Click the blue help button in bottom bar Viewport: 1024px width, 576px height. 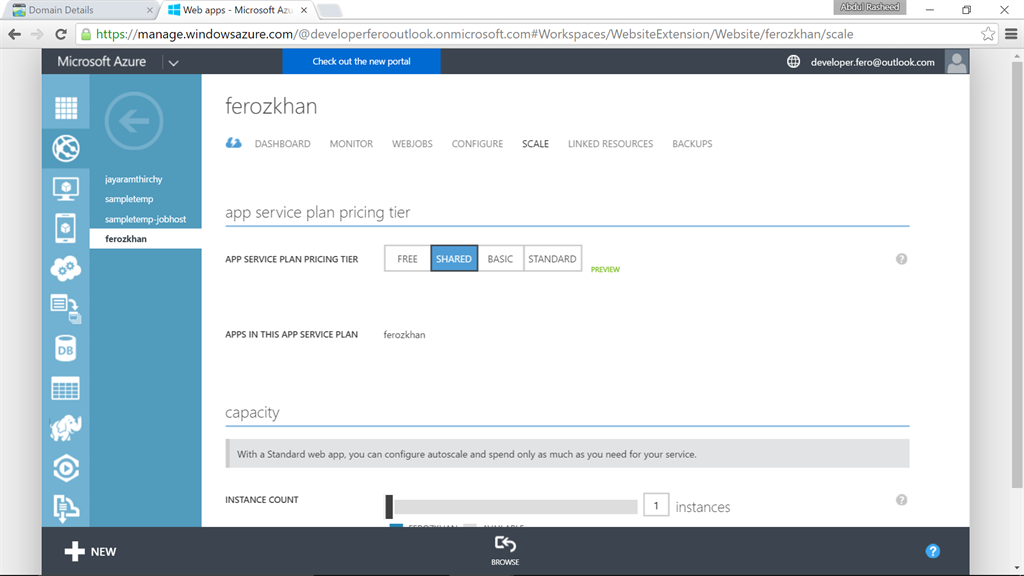pyautogui.click(x=933, y=551)
